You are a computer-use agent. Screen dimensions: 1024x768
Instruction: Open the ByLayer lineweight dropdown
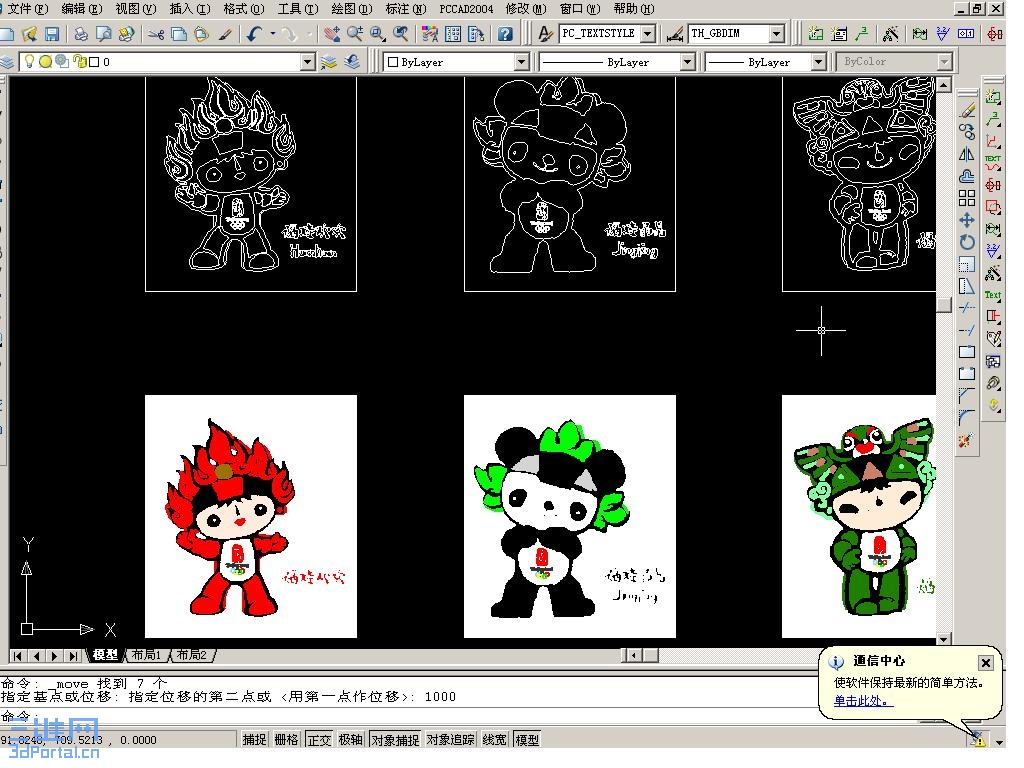coord(818,62)
